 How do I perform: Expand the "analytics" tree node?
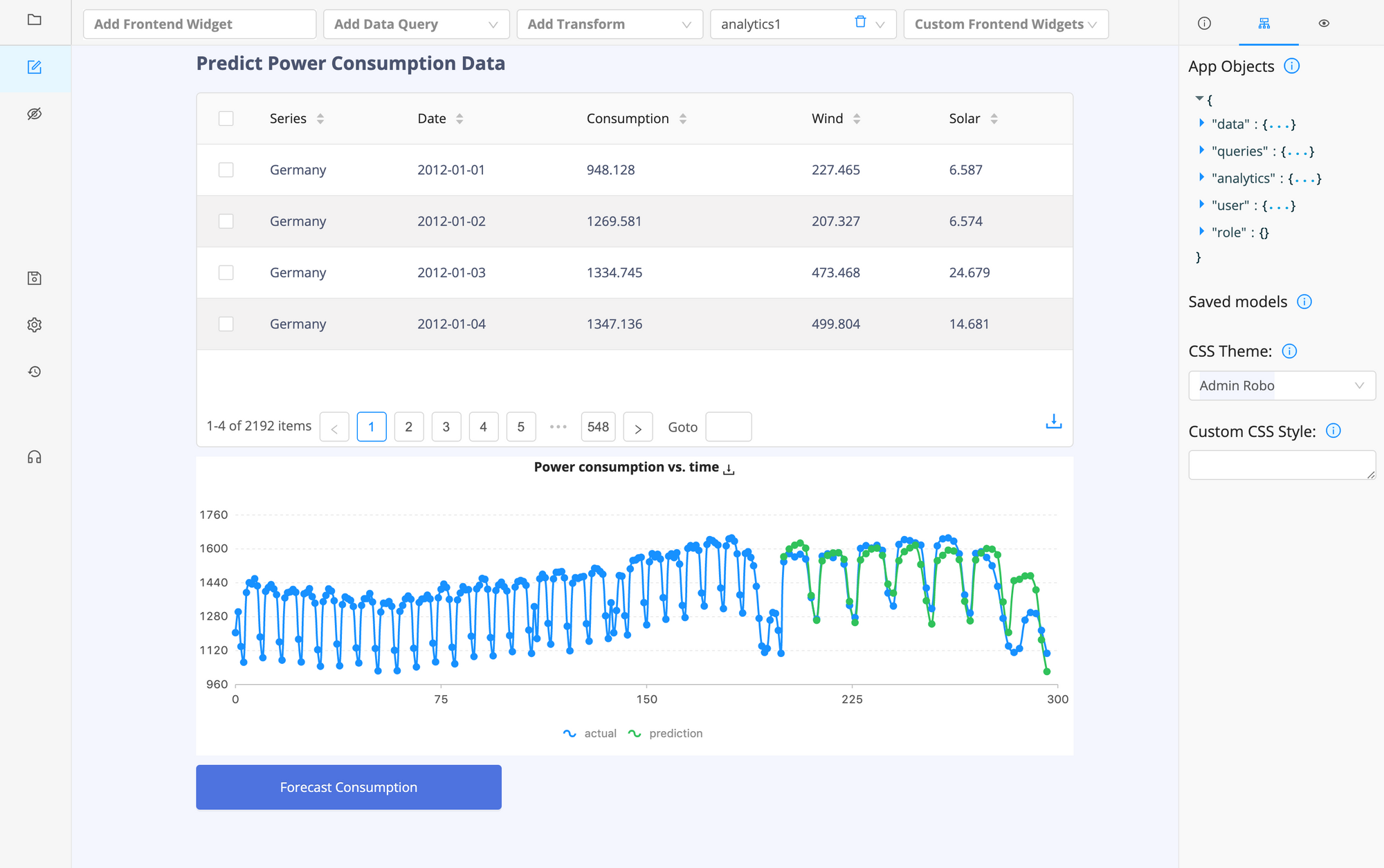pyautogui.click(x=1202, y=178)
